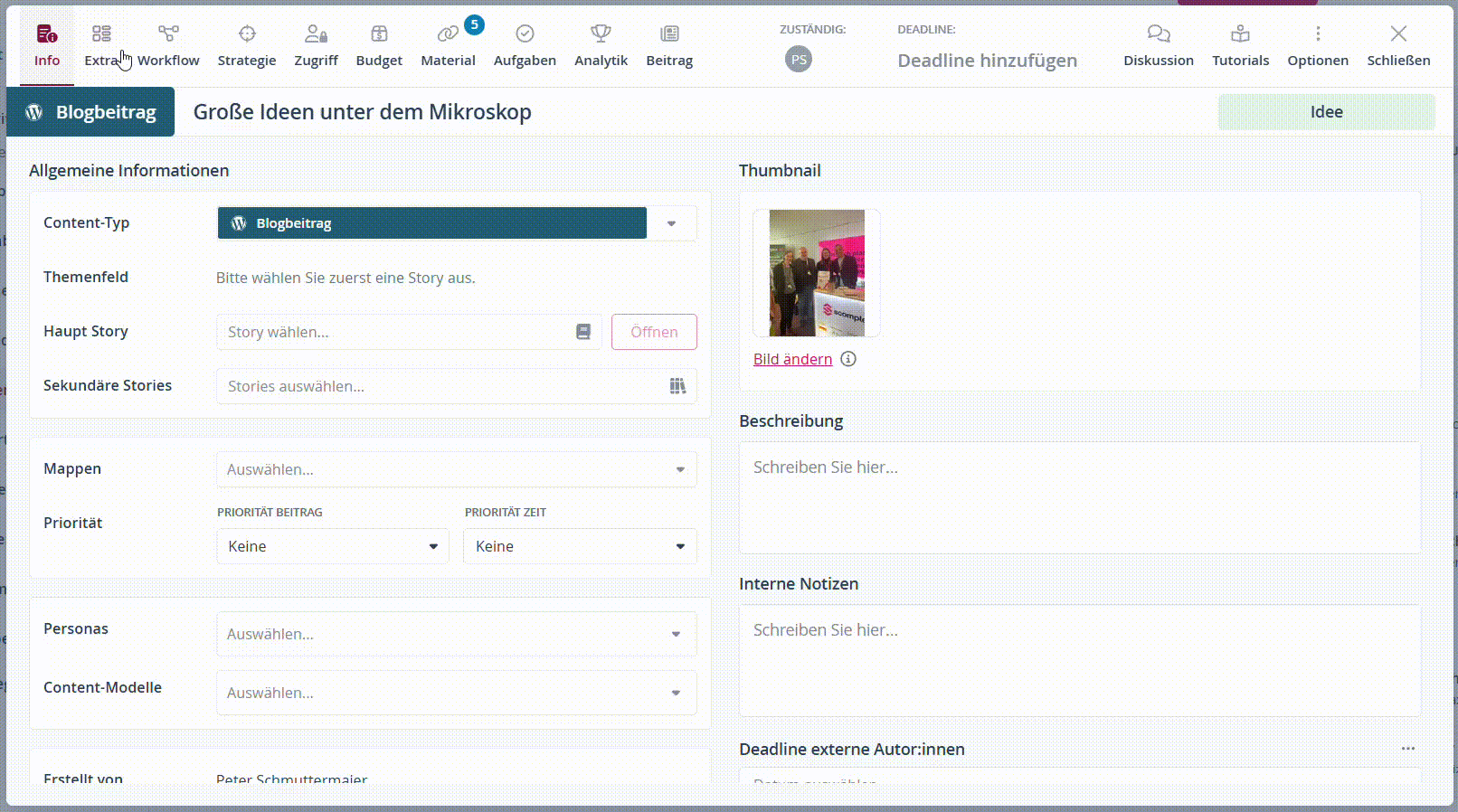Expand the Content-Typ Blogbeitrag dropdown
Image resolution: width=1458 pixels, height=812 pixels.
tap(671, 223)
